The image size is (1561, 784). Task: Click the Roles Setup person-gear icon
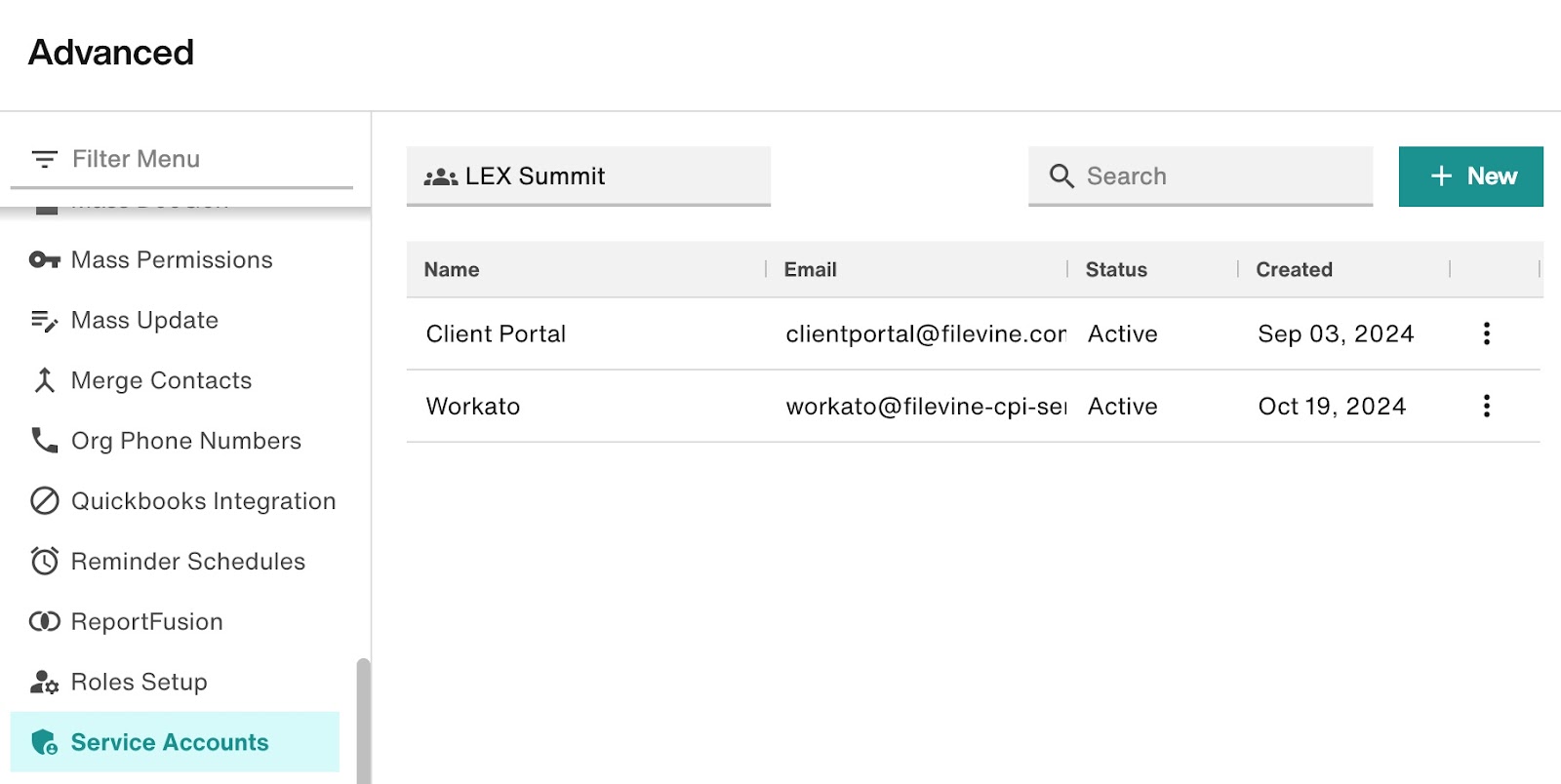(44, 682)
